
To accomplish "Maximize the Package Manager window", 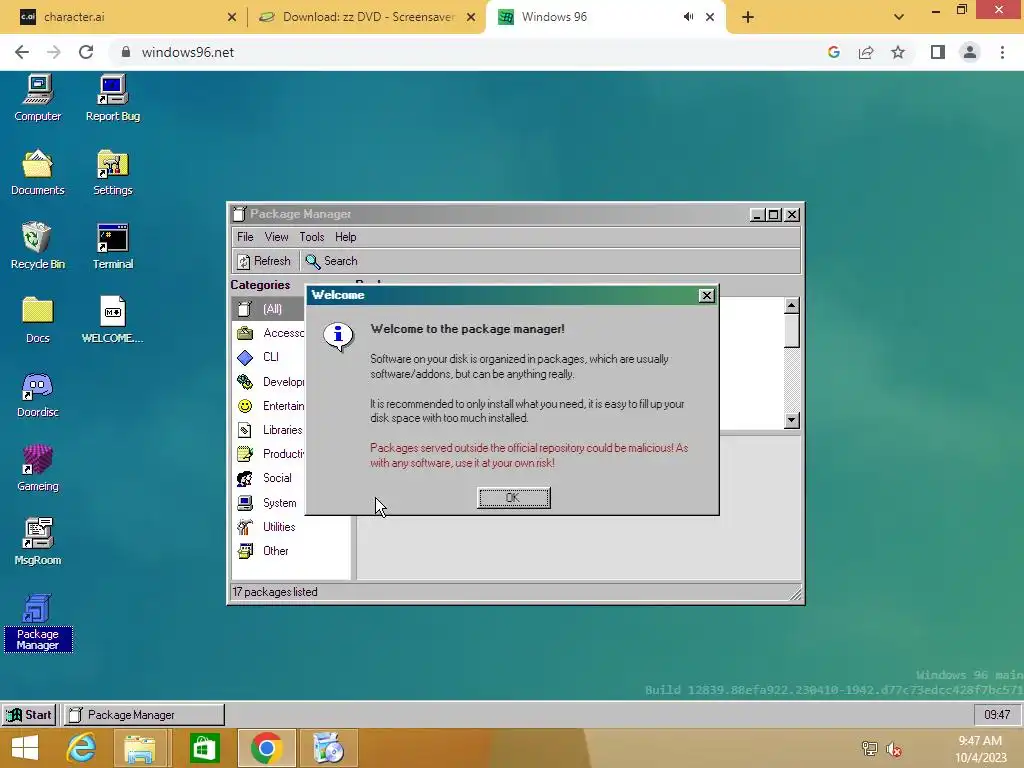I will pyautogui.click(x=774, y=214).
